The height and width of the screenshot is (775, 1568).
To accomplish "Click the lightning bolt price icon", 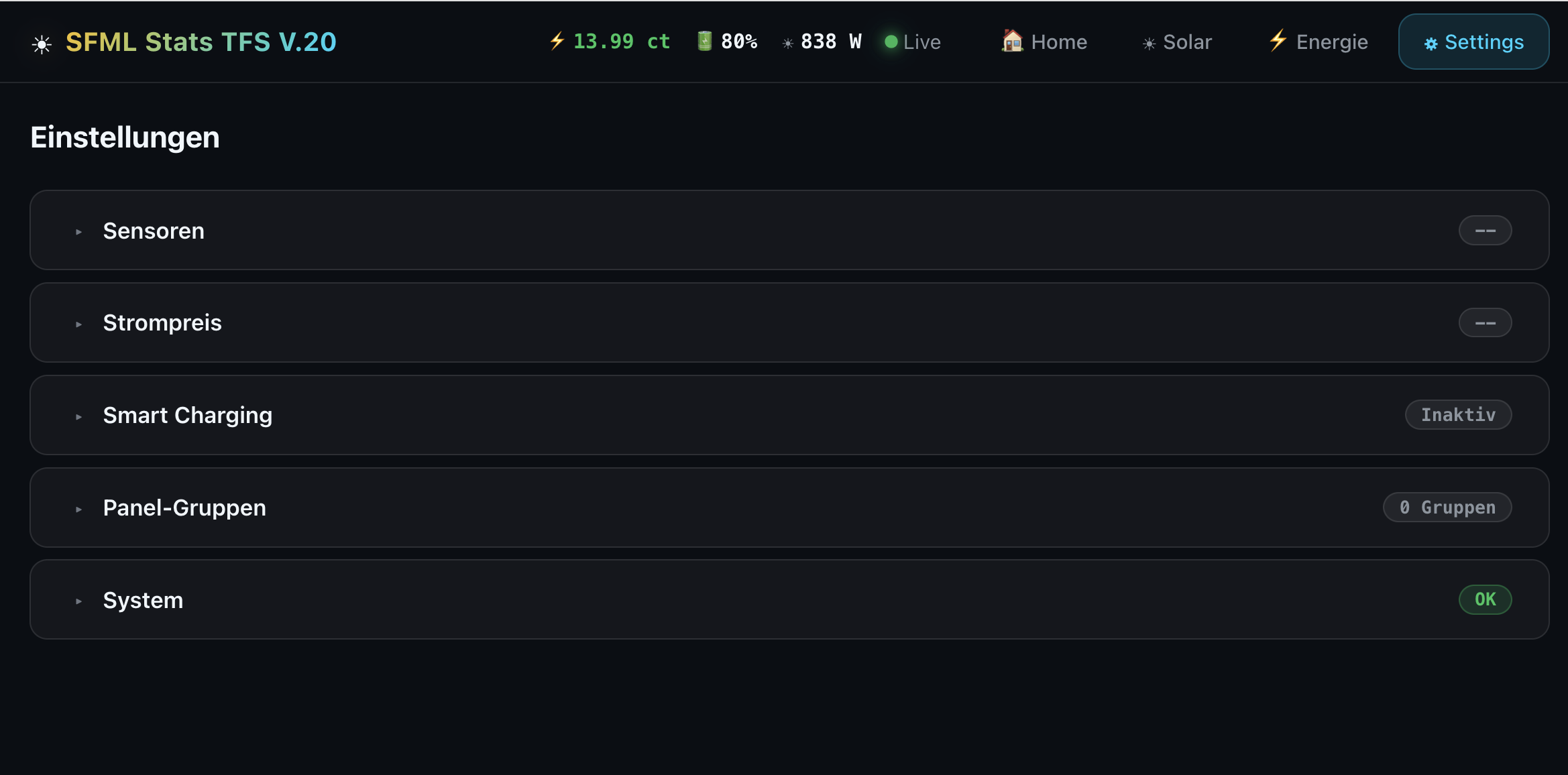I will pyautogui.click(x=557, y=41).
